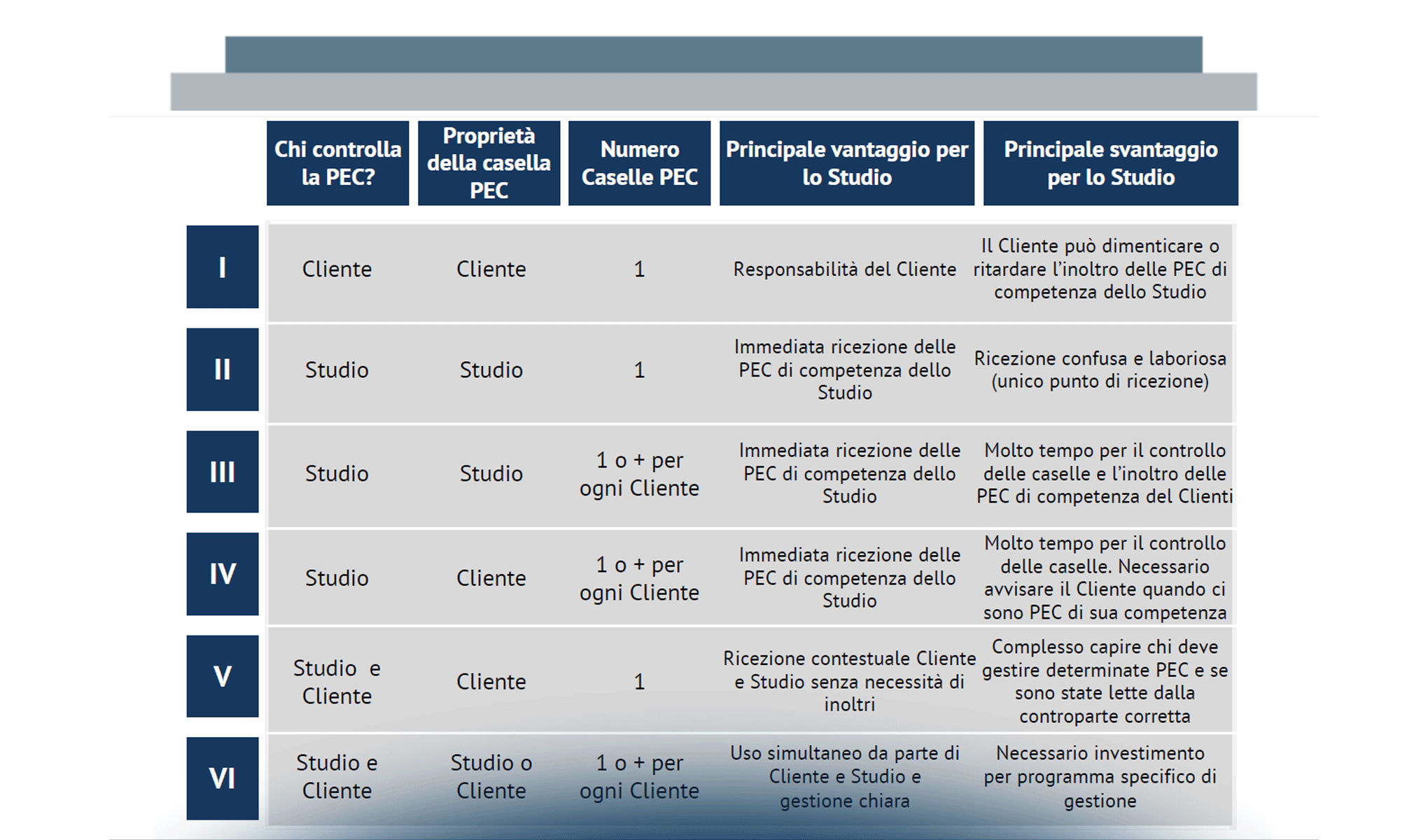
Task: Select the row IV numeral box
Action: click(222, 574)
